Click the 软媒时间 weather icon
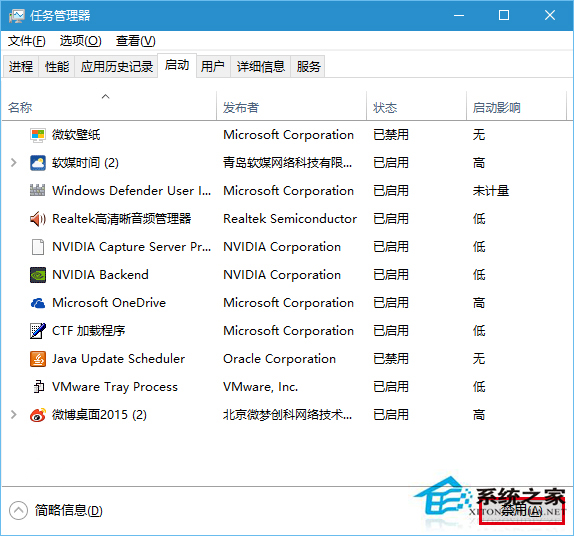 [37, 163]
